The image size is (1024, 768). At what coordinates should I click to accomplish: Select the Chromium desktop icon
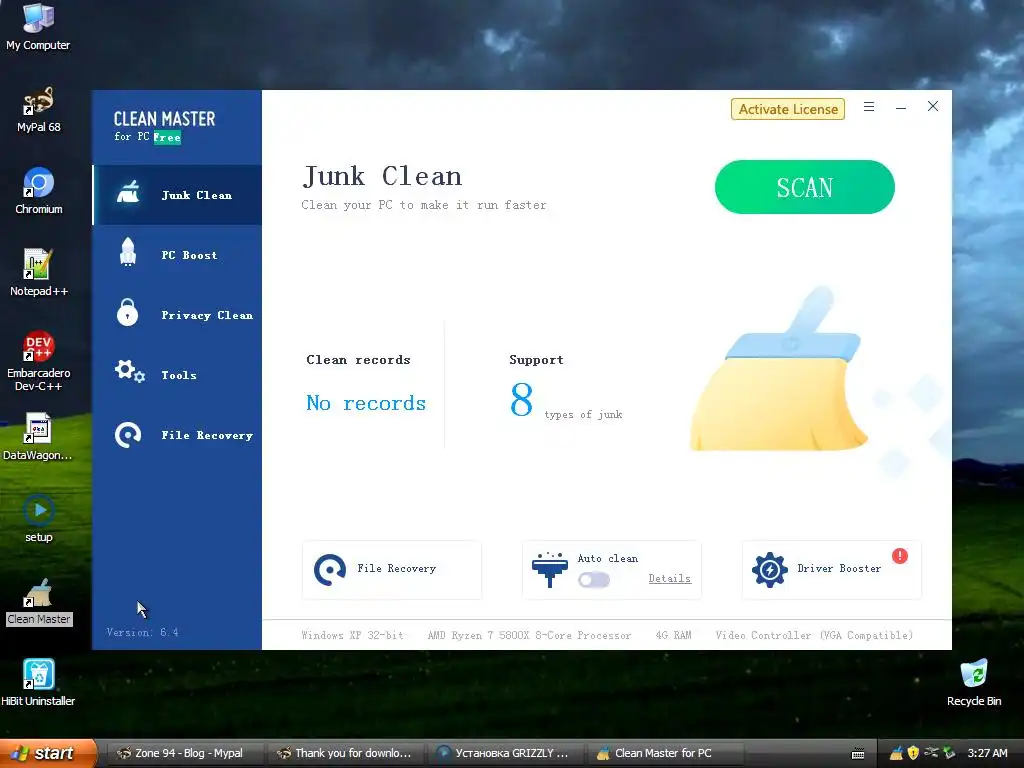39,191
